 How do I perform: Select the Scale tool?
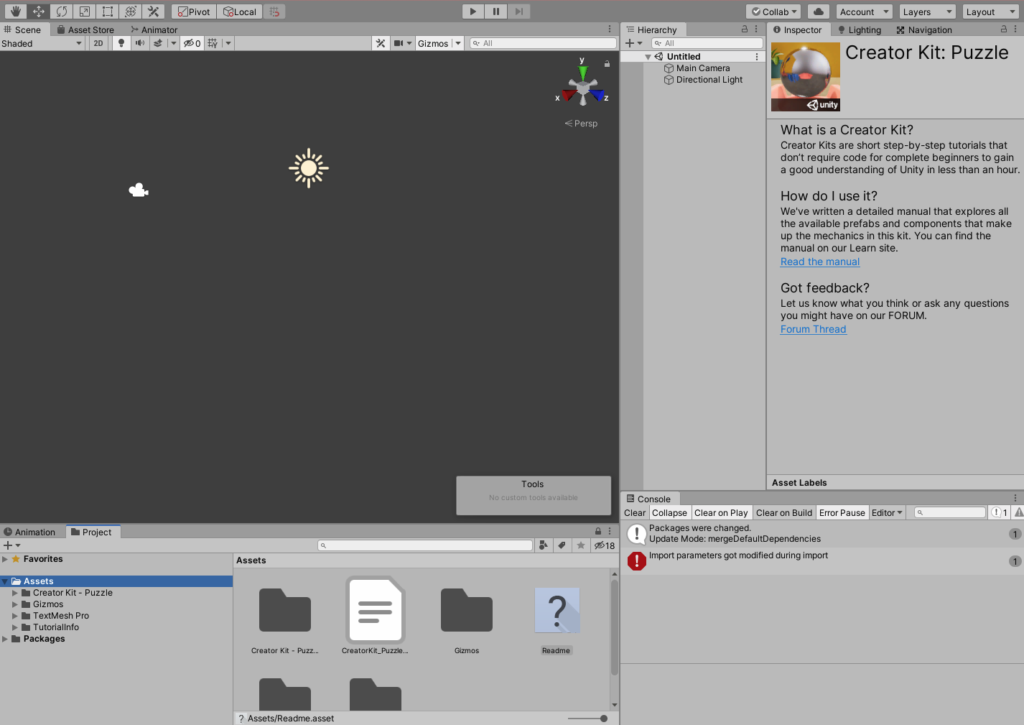pyautogui.click(x=84, y=12)
